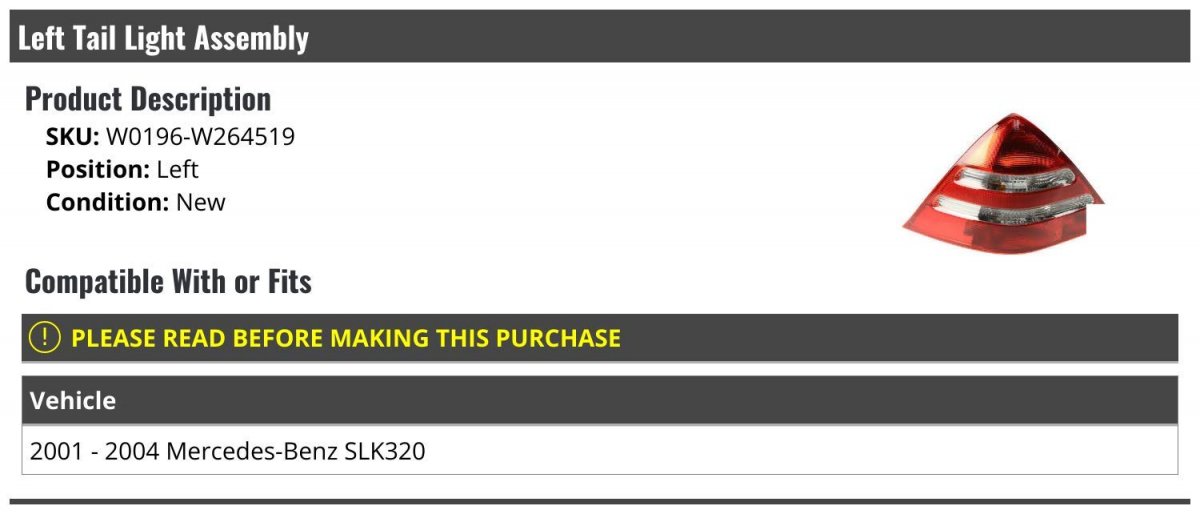Image resolution: width=1200 pixels, height=514 pixels.
Task: Click the "Left Tail Light Assembly" title
Action: click(x=163, y=38)
